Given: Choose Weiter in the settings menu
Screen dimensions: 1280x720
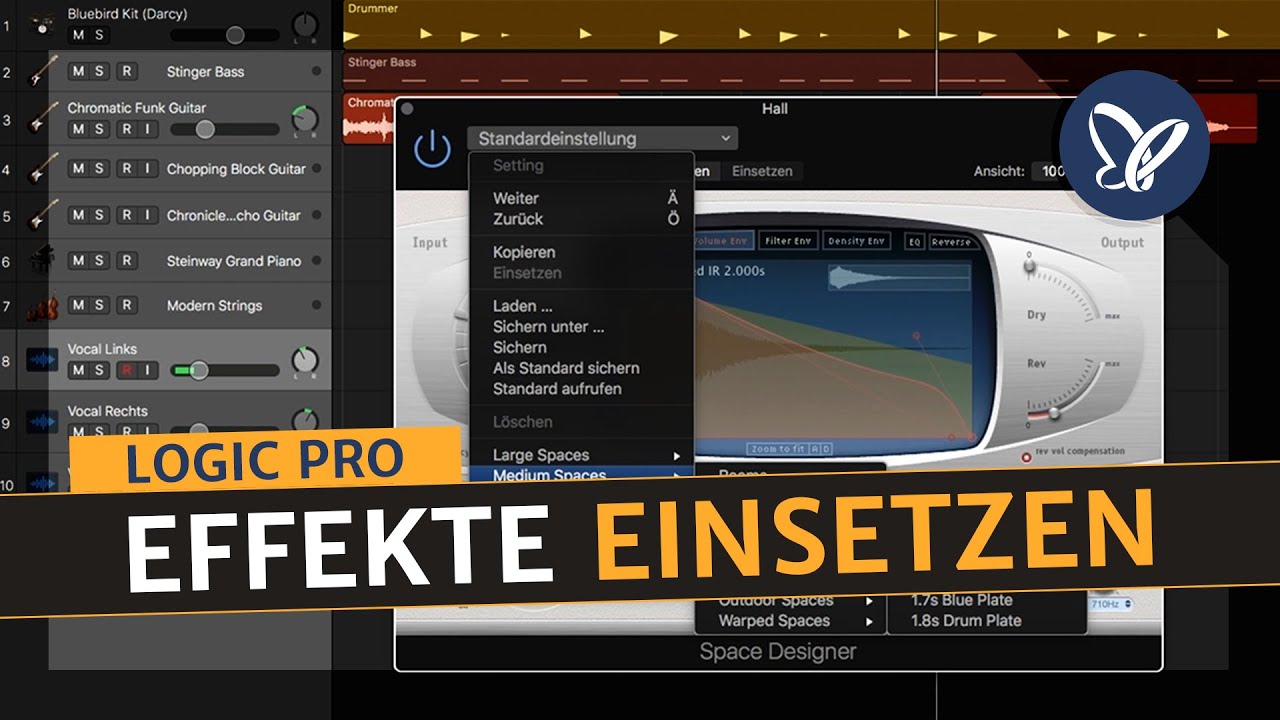Looking at the screenshot, I should click(515, 198).
